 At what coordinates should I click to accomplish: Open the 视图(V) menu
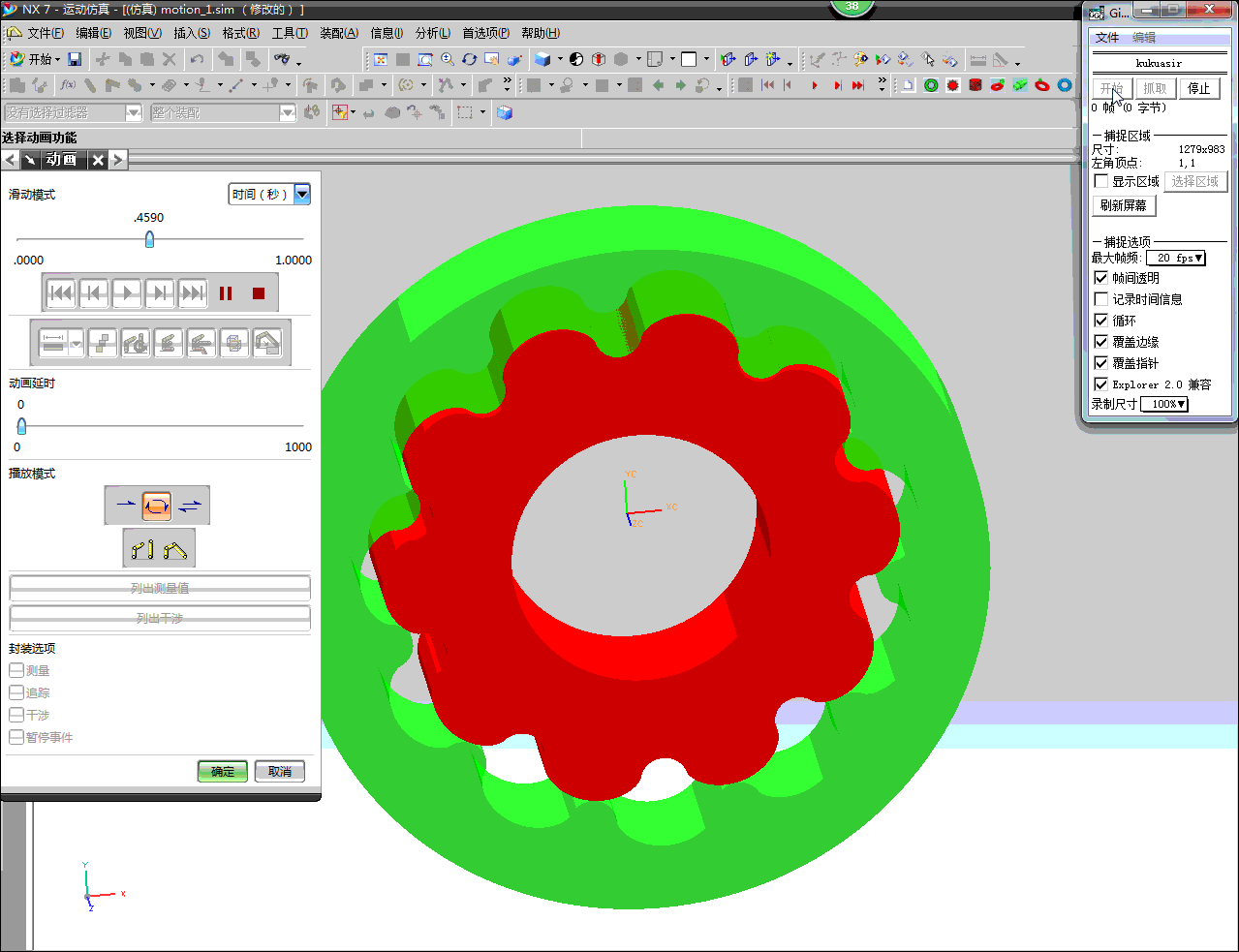tap(142, 33)
